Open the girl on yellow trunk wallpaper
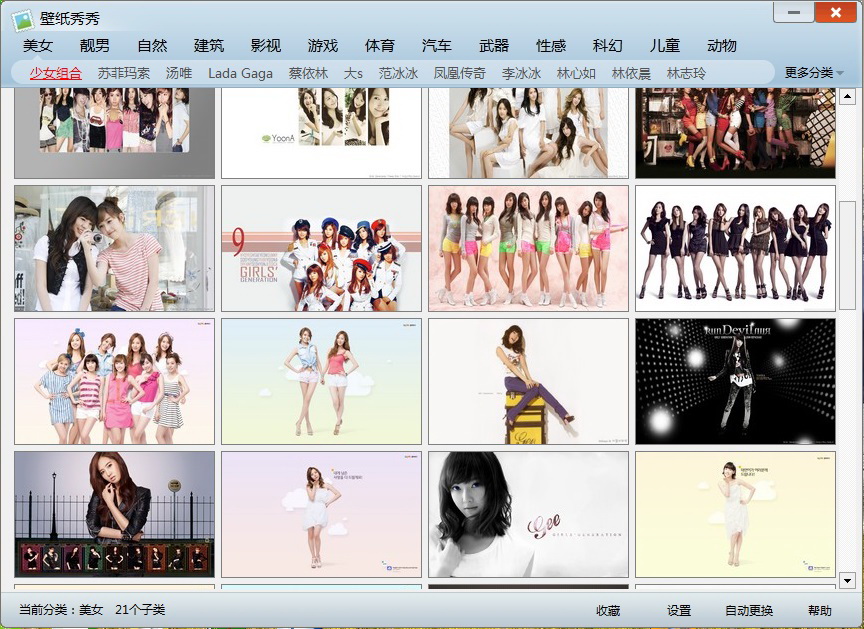Screen dimensions: 864x629 tap(528, 381)
